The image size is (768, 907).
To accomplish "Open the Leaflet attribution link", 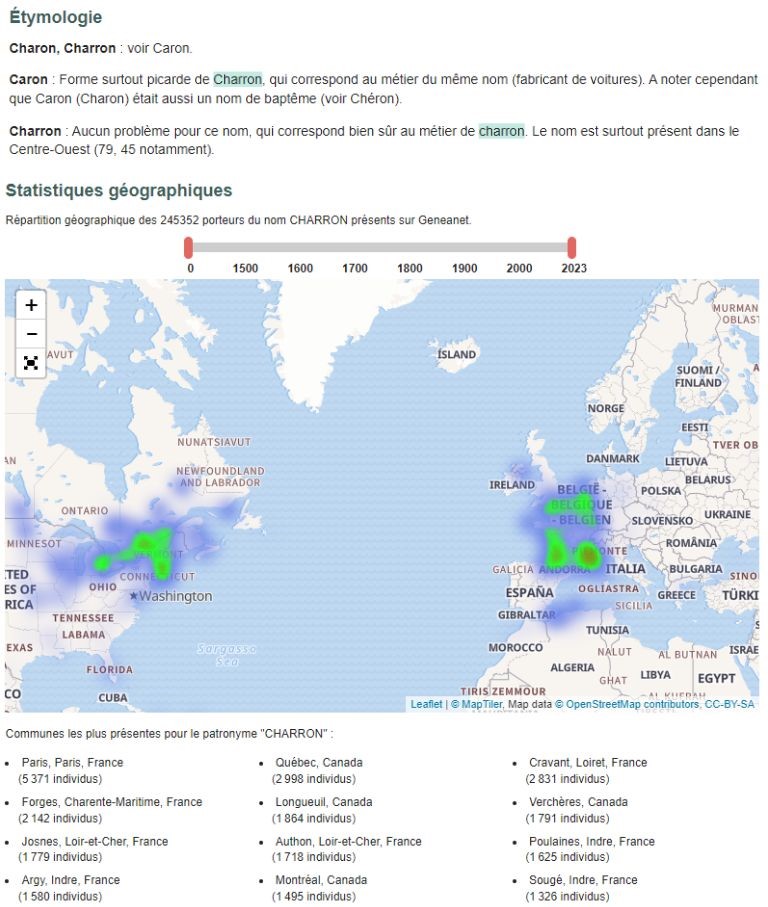I will (426, 704).
